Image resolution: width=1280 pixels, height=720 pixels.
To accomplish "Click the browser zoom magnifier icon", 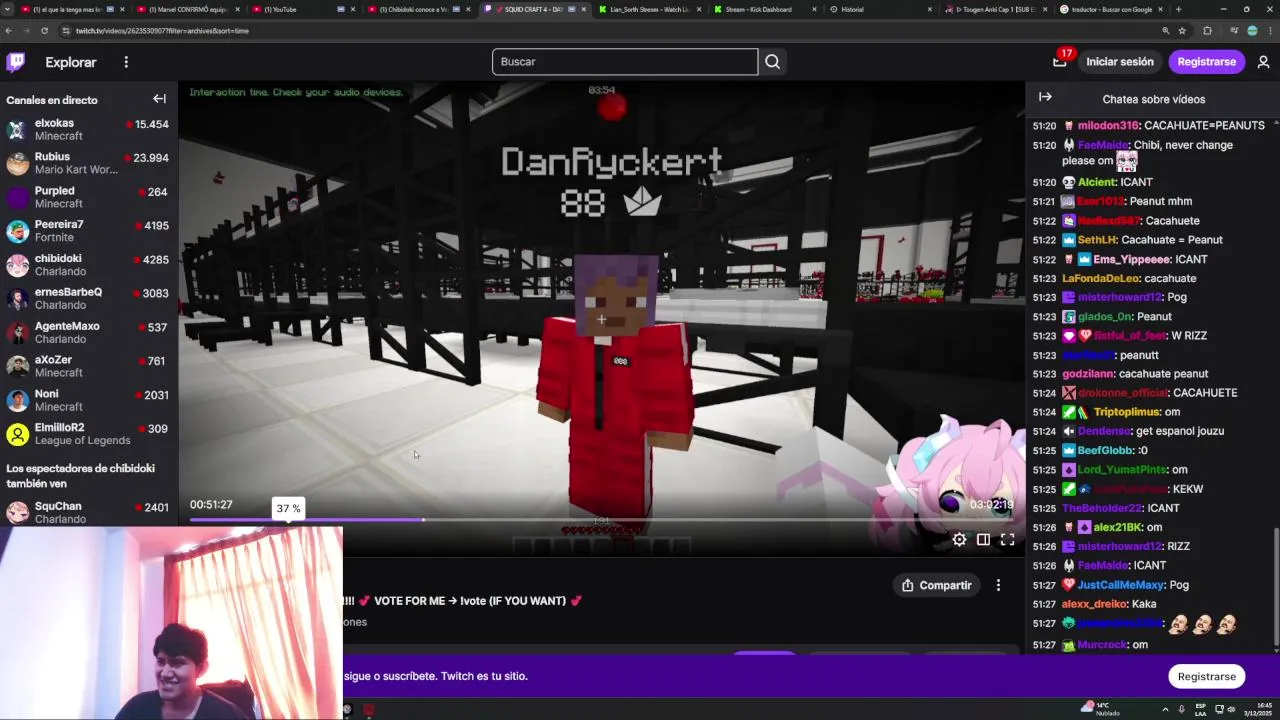I will [x=1165, y=31].
